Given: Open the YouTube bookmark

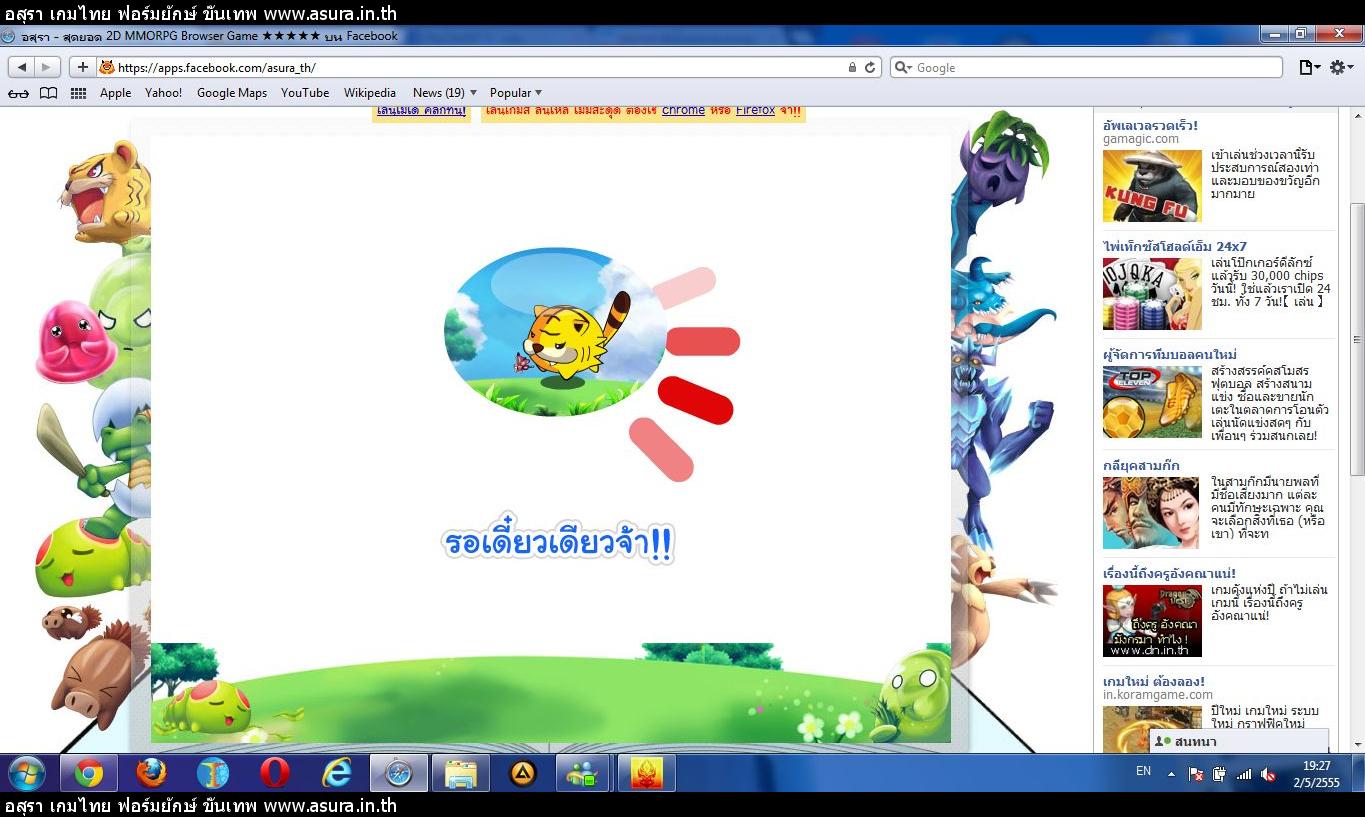Looking at the screenshot, I should [305, 93].
